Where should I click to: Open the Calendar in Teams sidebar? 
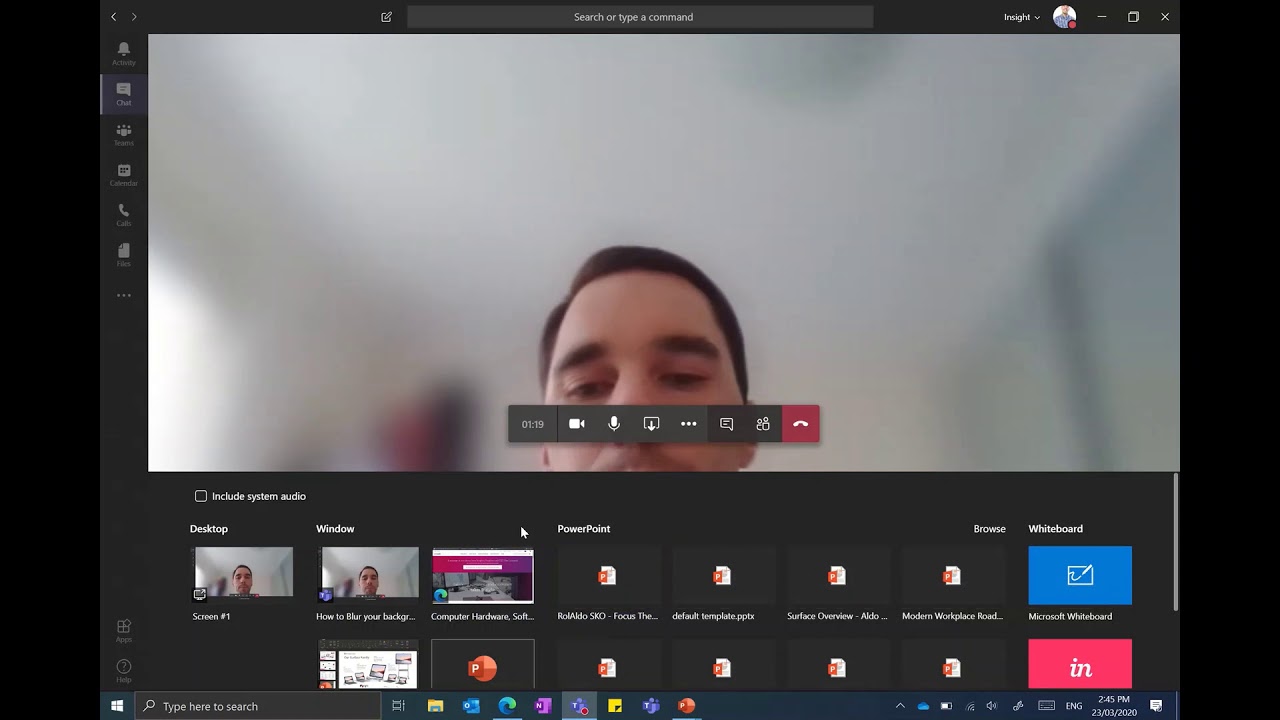pyautogui.click(x=124, y=175)
